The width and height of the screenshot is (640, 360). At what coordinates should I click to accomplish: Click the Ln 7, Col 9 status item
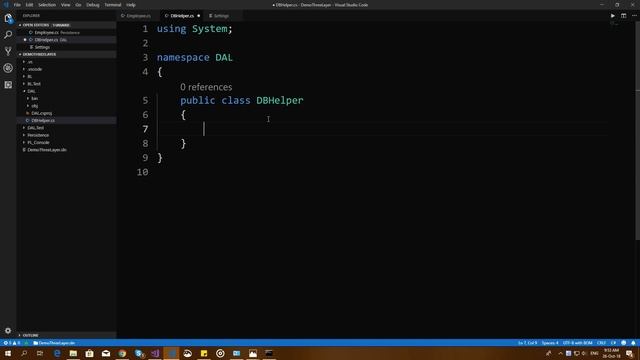pyautogui.click(x=527, y=343)
